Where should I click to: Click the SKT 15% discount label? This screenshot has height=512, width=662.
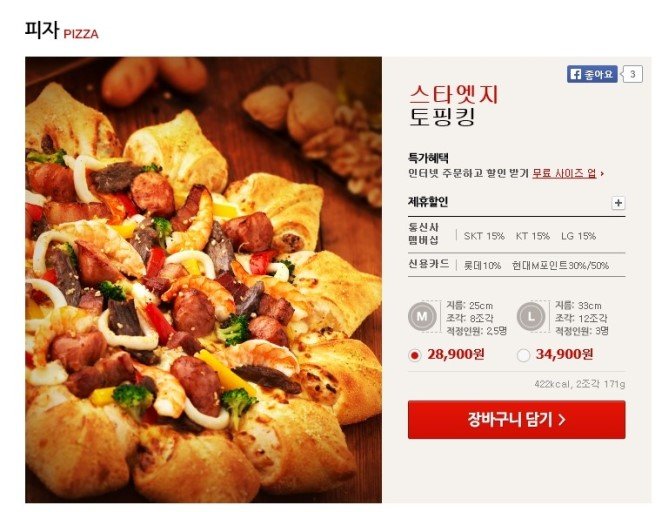pos(484,236)
